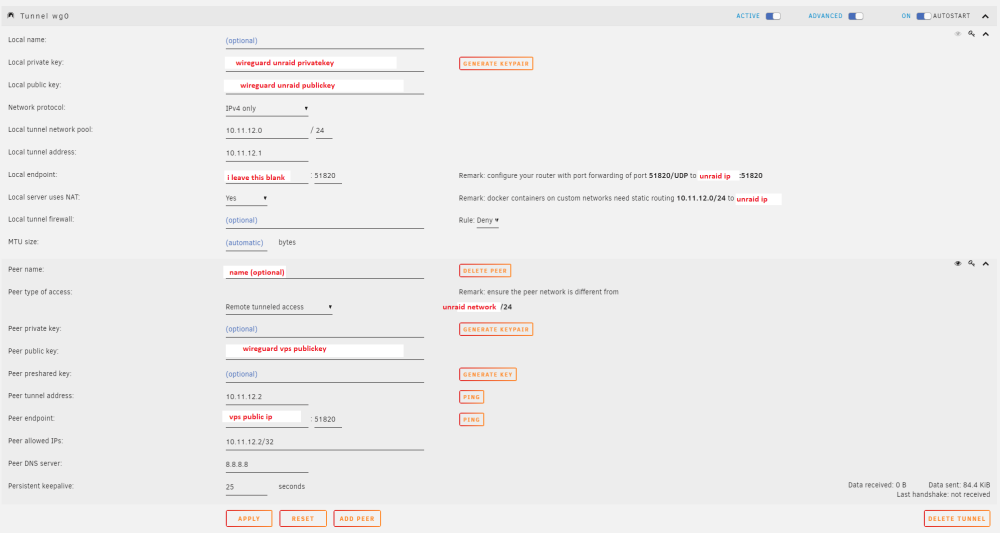The width and height of the screenshot is (1000, 533).
Task: Click the Peer private key field
Action: point(324,330)
